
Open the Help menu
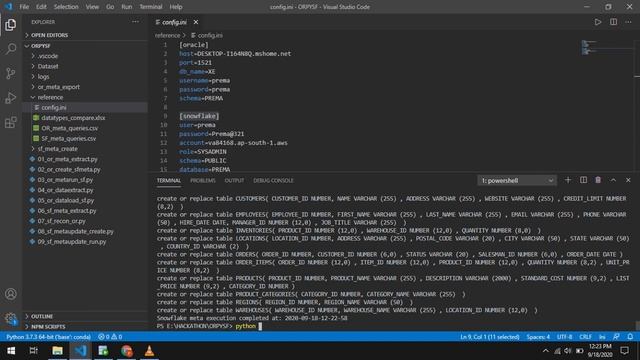point(176,7)
